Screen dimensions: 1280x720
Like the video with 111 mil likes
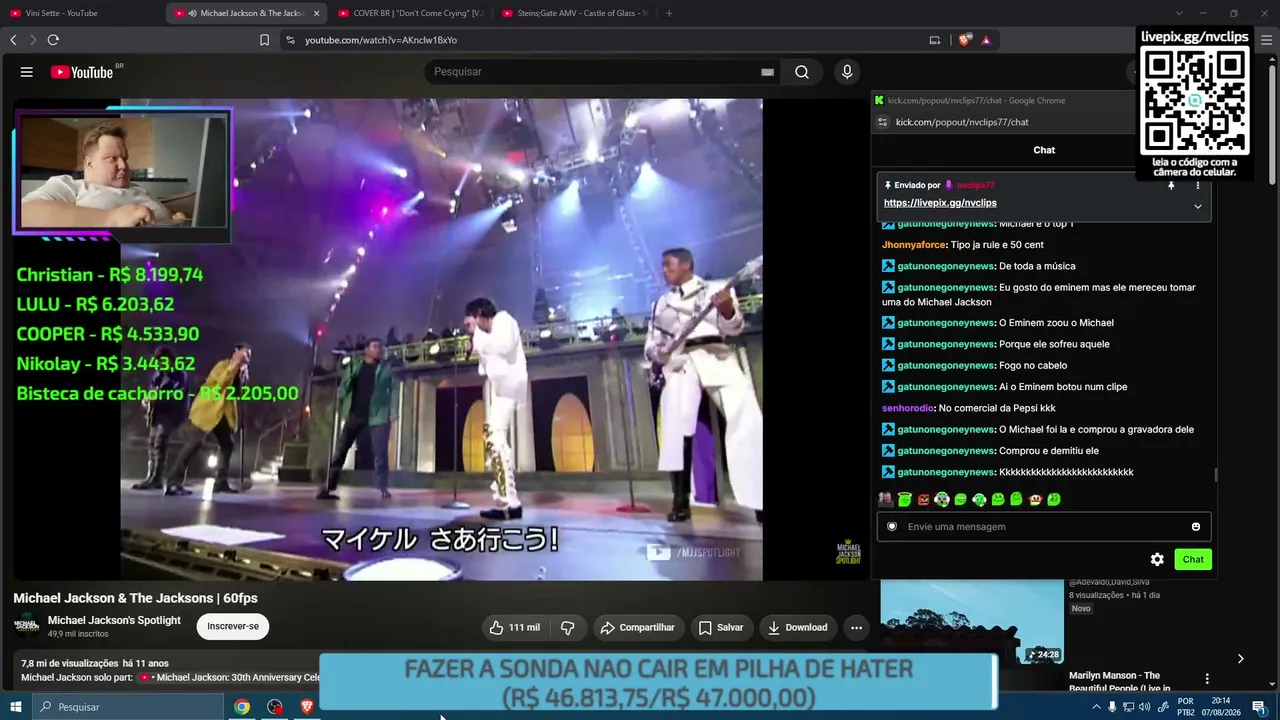click(514, 628)
